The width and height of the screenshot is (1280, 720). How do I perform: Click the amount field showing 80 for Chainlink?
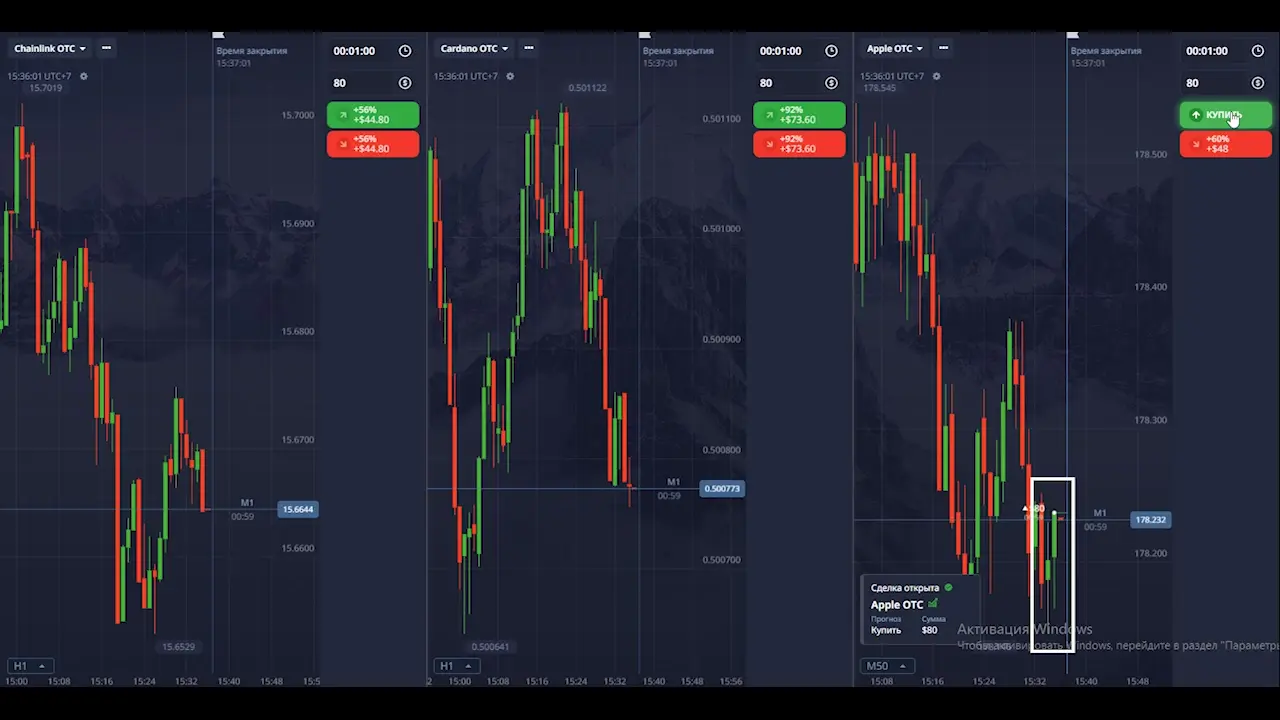tap(360, 83)
